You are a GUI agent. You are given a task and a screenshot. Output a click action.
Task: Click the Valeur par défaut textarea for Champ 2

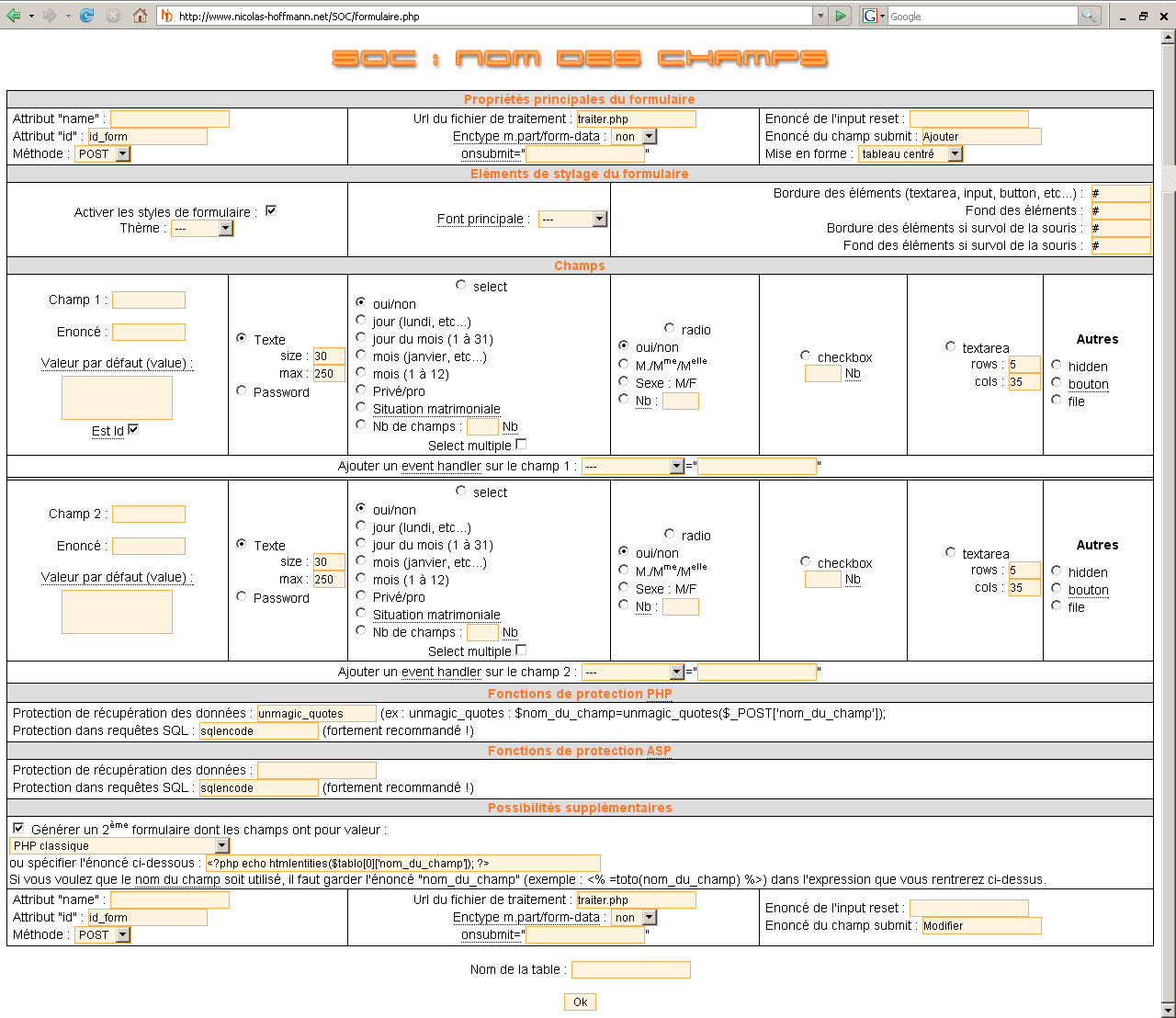(x=117, y=612)
